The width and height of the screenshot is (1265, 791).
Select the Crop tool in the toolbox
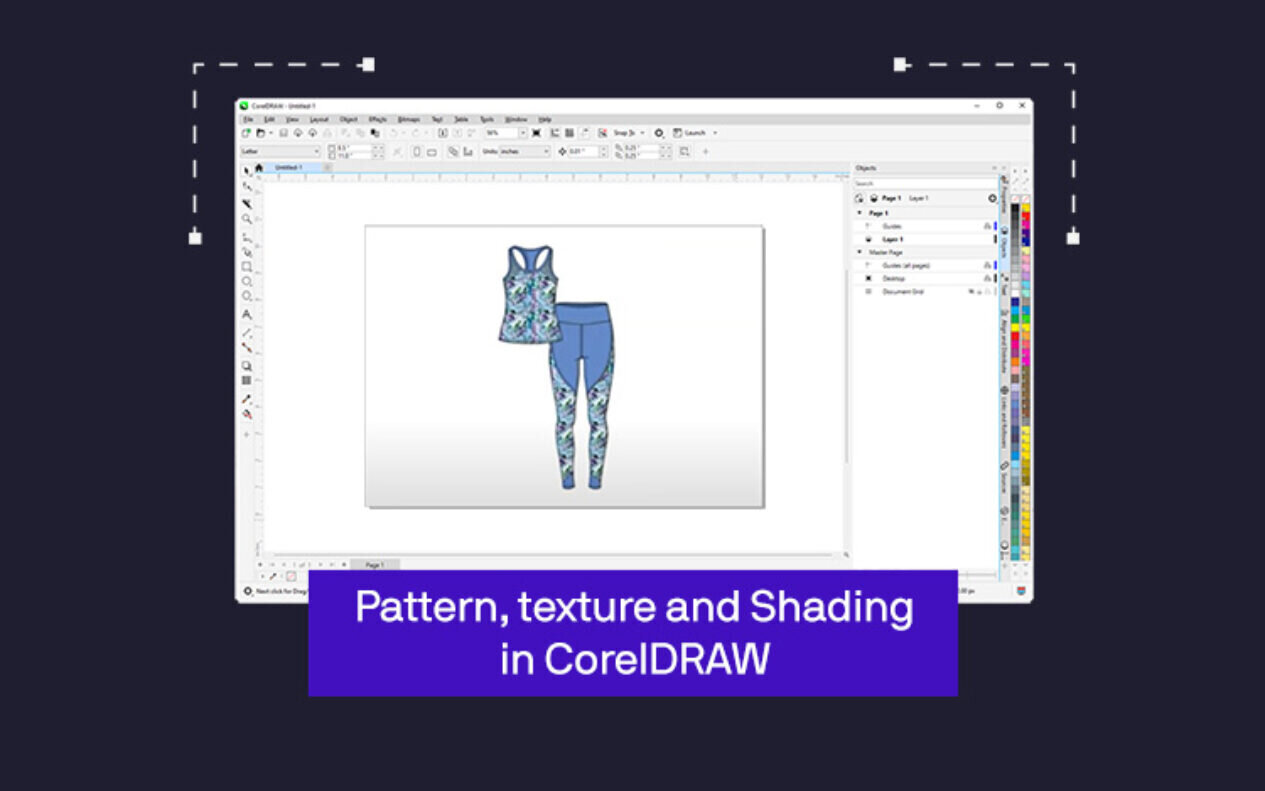(247, 203)
